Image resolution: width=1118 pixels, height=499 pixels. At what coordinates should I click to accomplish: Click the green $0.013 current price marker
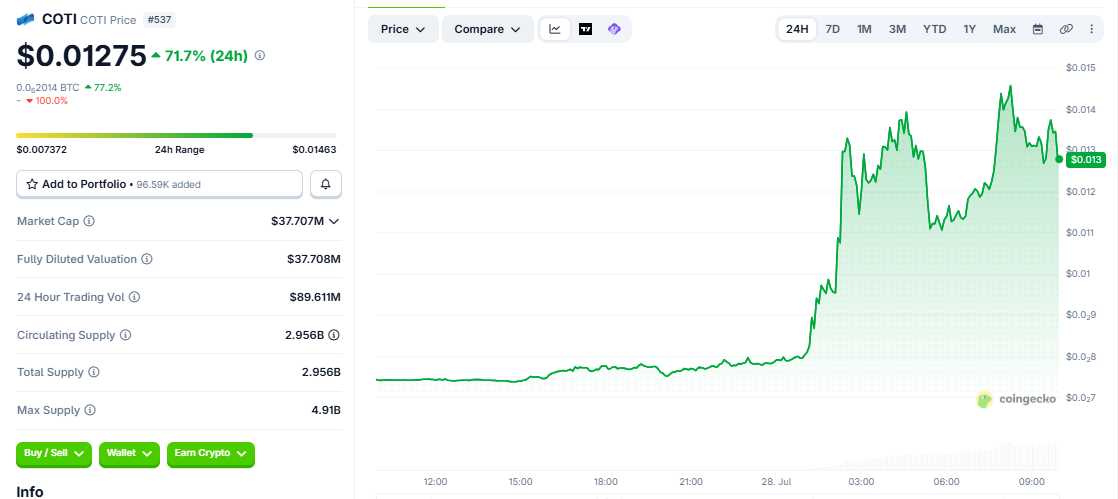click(x=1085, y=160)
